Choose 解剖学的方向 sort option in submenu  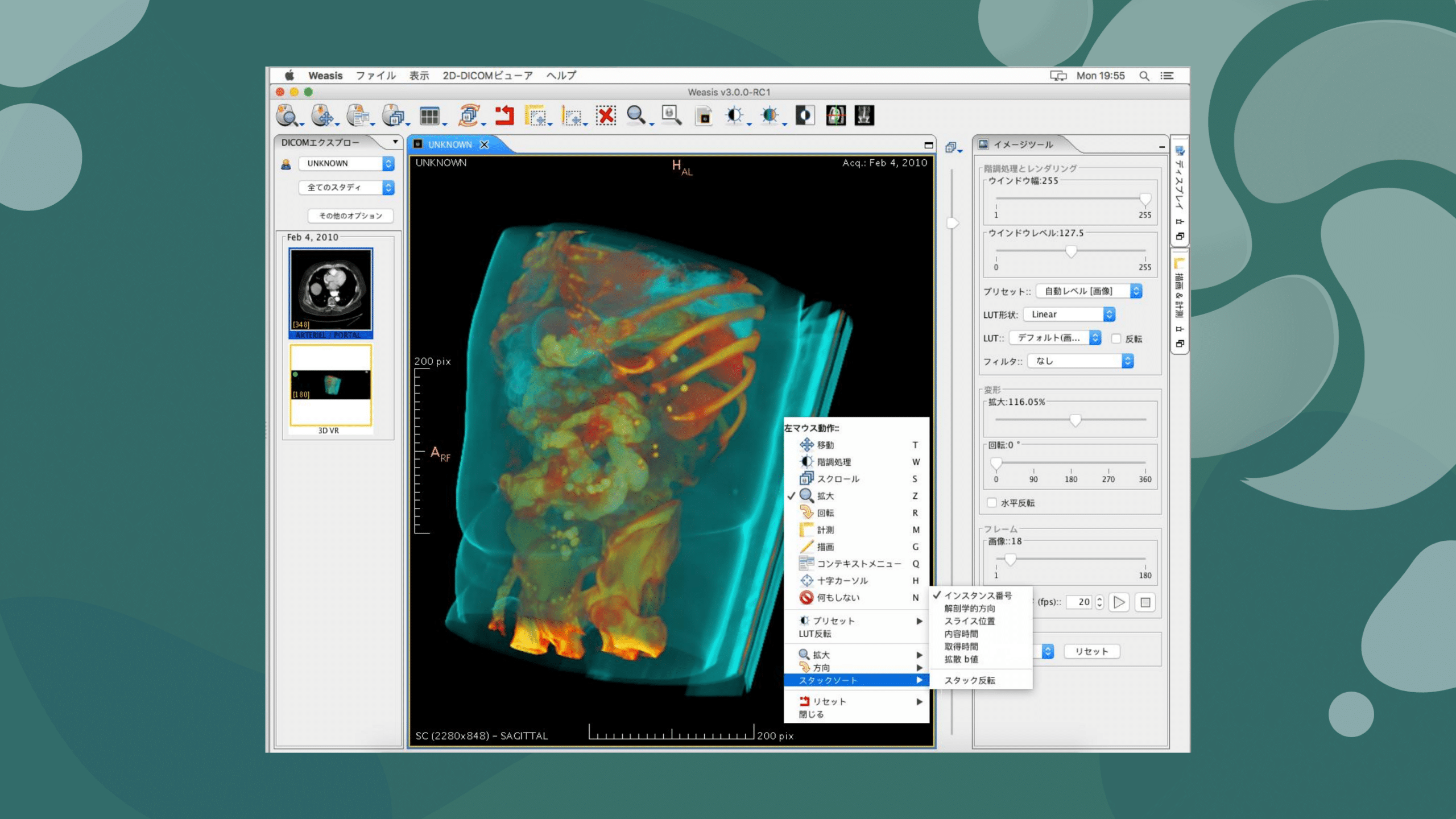tap(970, 609)
